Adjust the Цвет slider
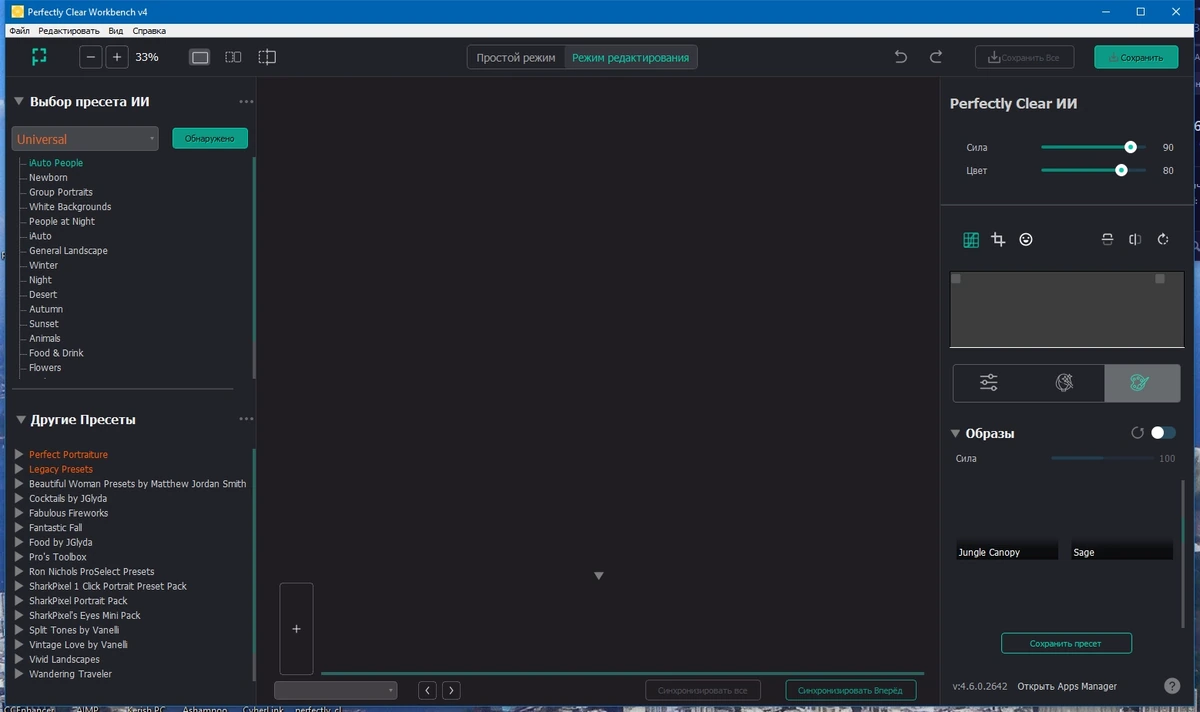Viewport: 1200px width, 712px height. [x=1093, y=170]
